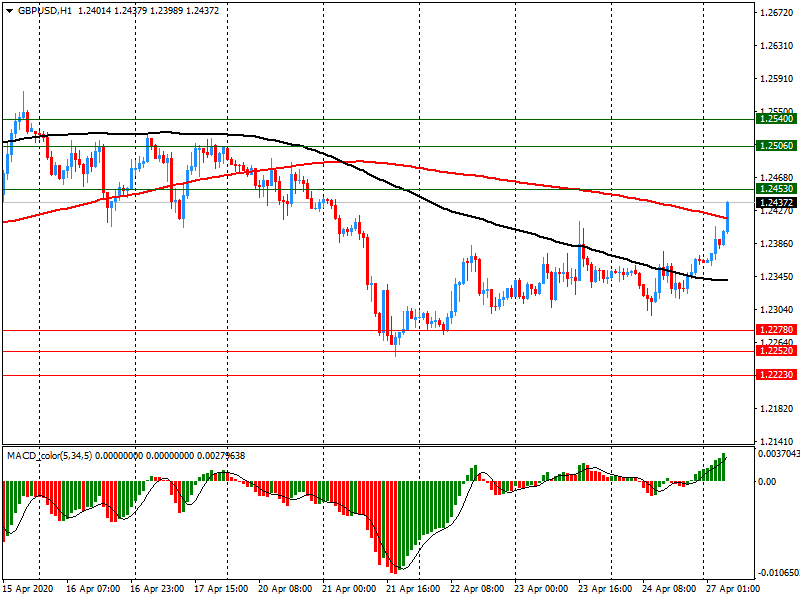The height and width of the screenshot is (600, 800).
Task: Select the 1.25060 green resistance level label
Action: pos(777,146)
